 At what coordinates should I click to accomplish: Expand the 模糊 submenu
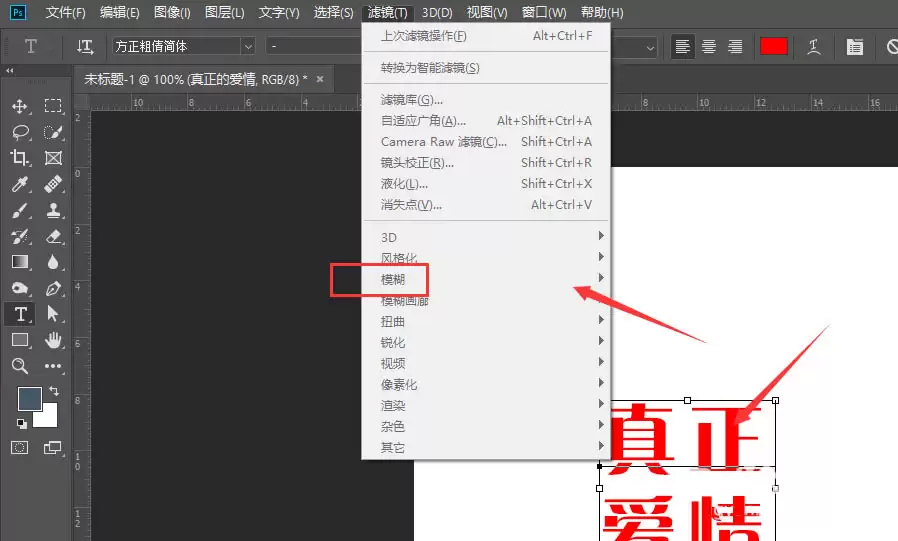coord(486,279)
